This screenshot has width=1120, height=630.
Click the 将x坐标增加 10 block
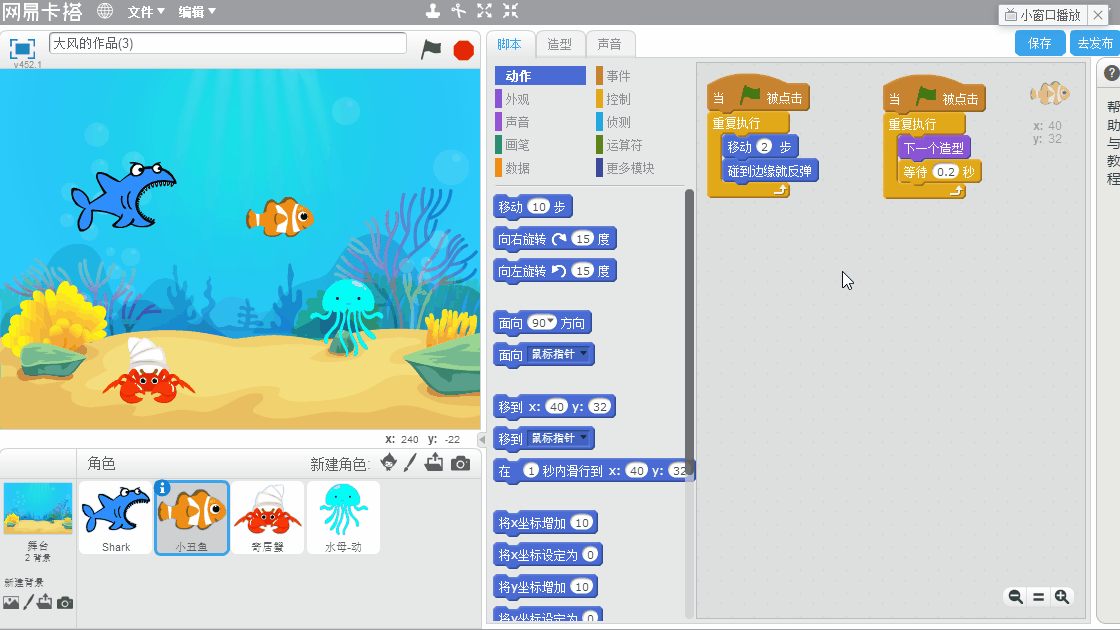pyautogui.click(x=546, y=523)
